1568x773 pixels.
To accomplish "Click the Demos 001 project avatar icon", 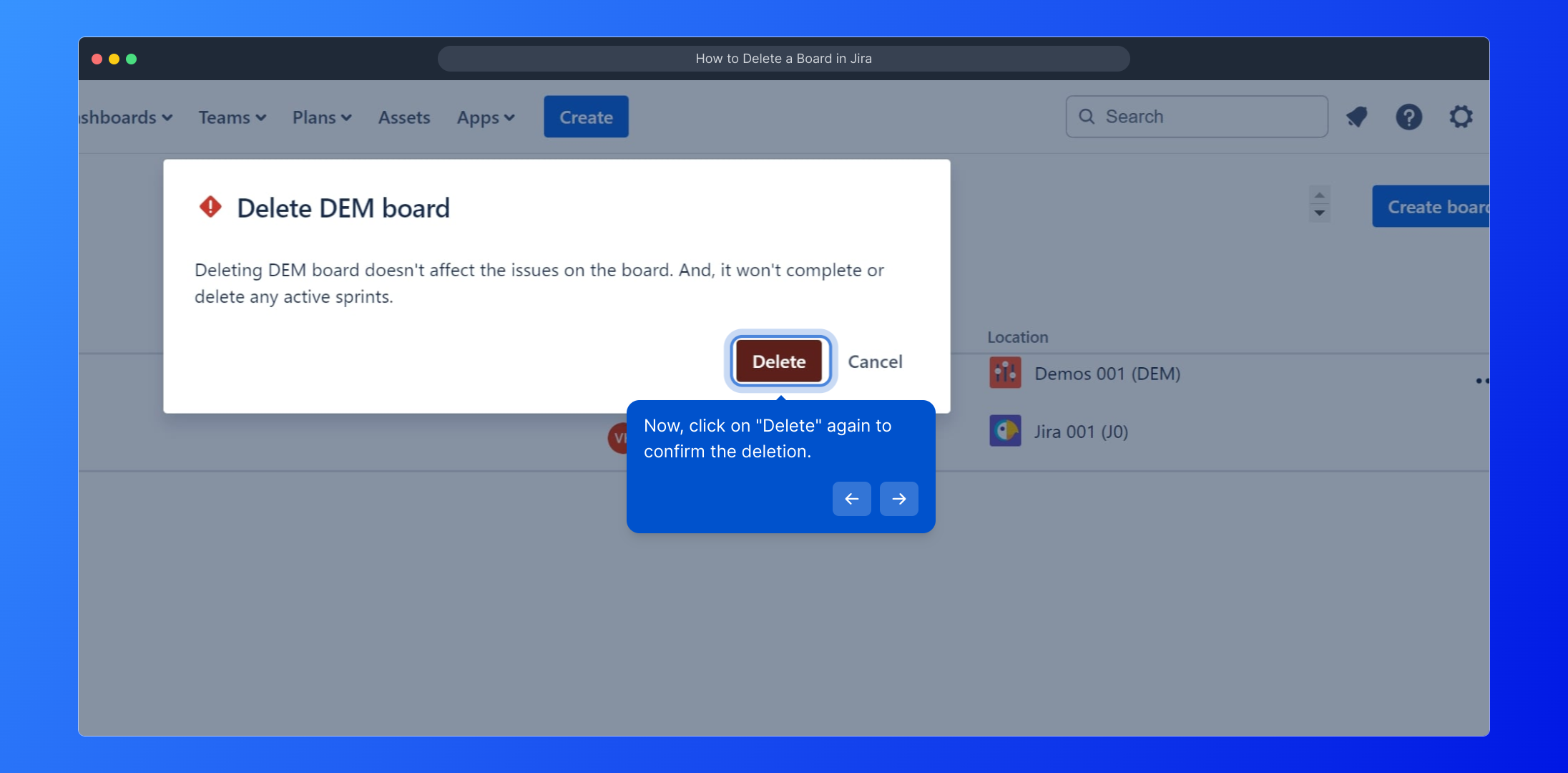I will point(1005,373).
